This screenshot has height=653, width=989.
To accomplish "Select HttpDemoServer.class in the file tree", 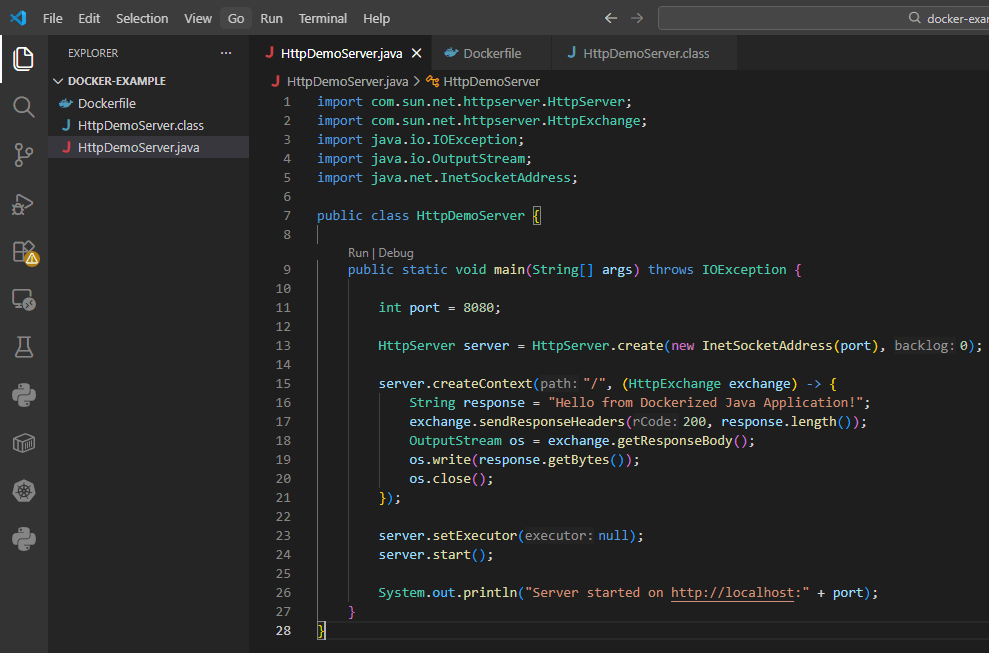I will 140,125.
